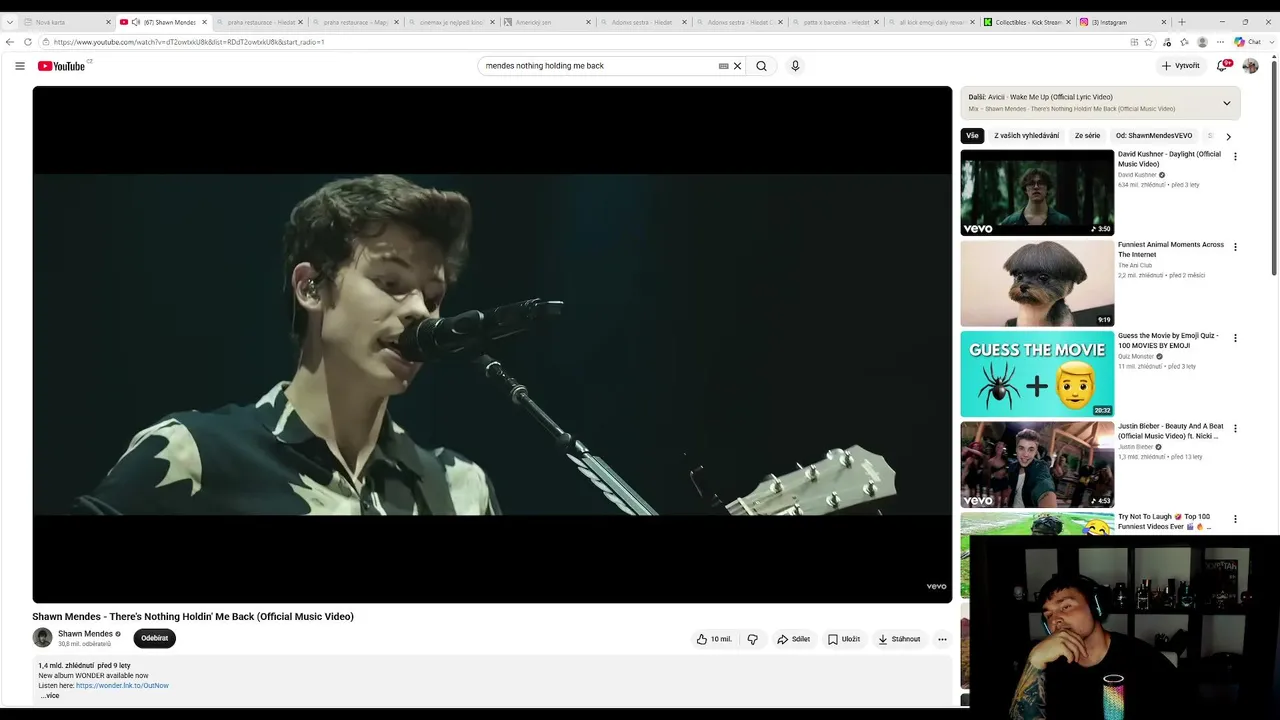Viewport: 1280px width, 720px height.
Task: Open the browser profile icon
Action: coord(1202,42)
